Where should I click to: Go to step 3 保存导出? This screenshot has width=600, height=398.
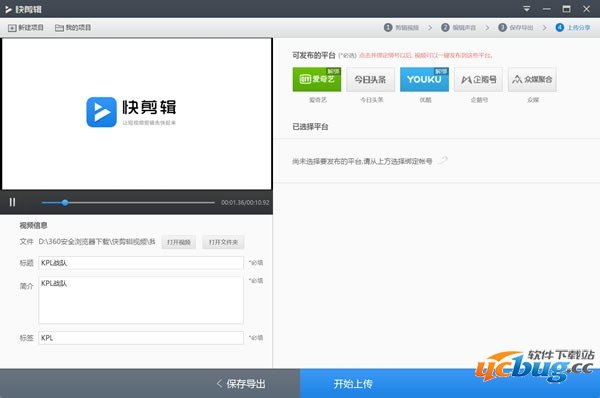(515, 28)
